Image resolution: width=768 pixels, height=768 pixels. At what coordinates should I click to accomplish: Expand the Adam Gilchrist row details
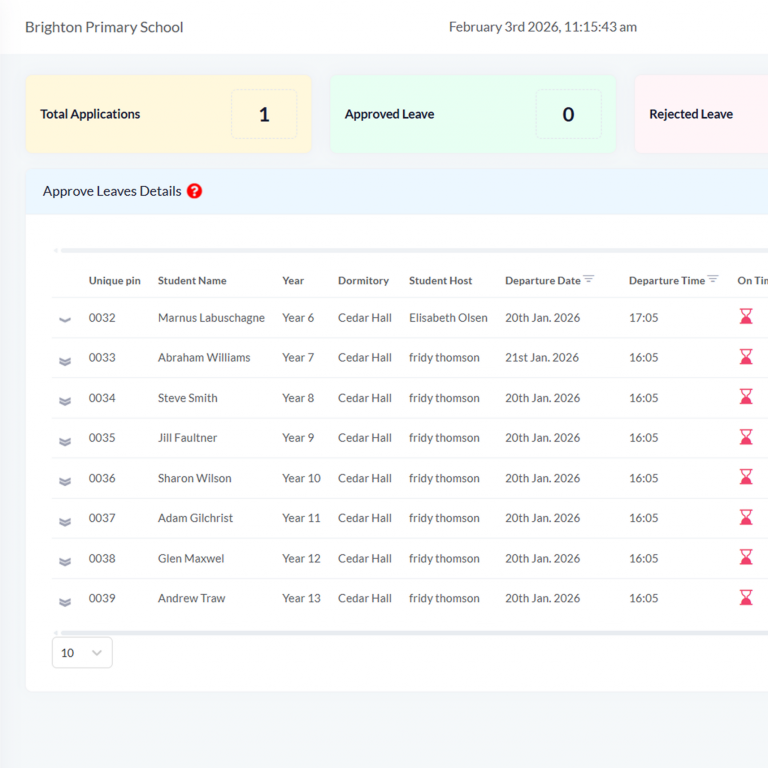(65, 521)
